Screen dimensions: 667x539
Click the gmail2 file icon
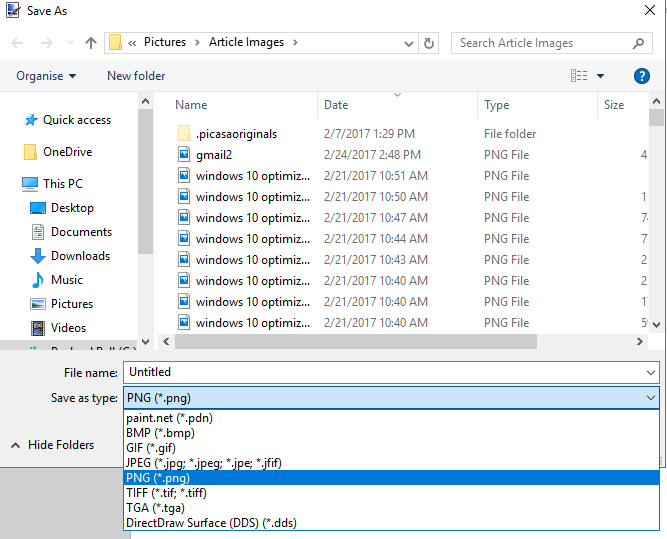click(x=184, y=154)
